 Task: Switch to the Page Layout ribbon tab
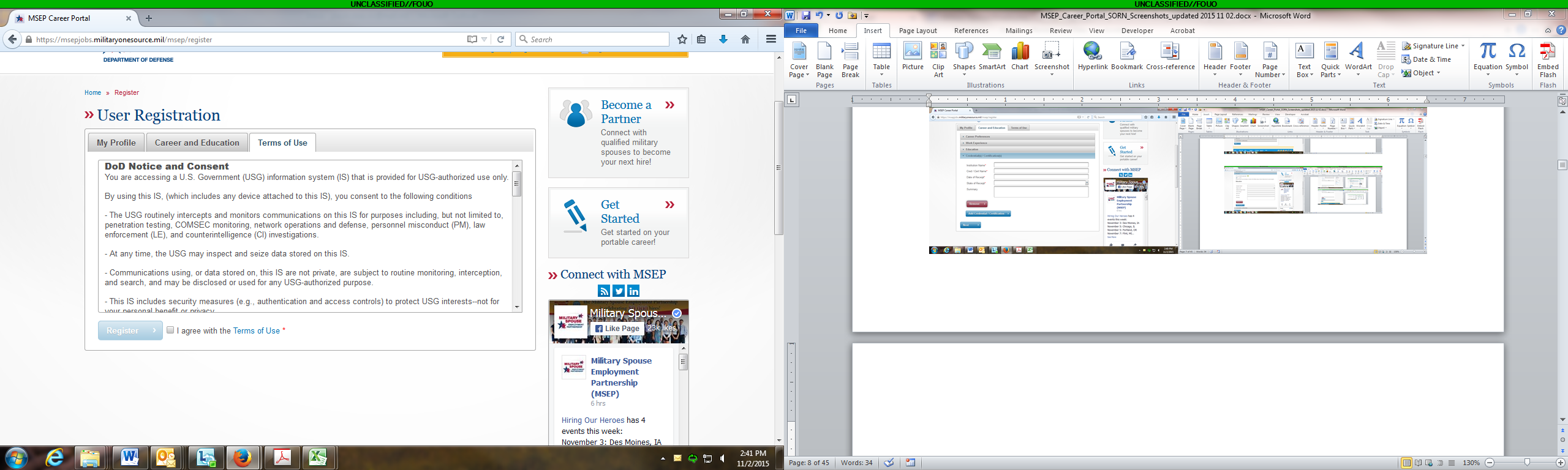[x=918, y=31]
